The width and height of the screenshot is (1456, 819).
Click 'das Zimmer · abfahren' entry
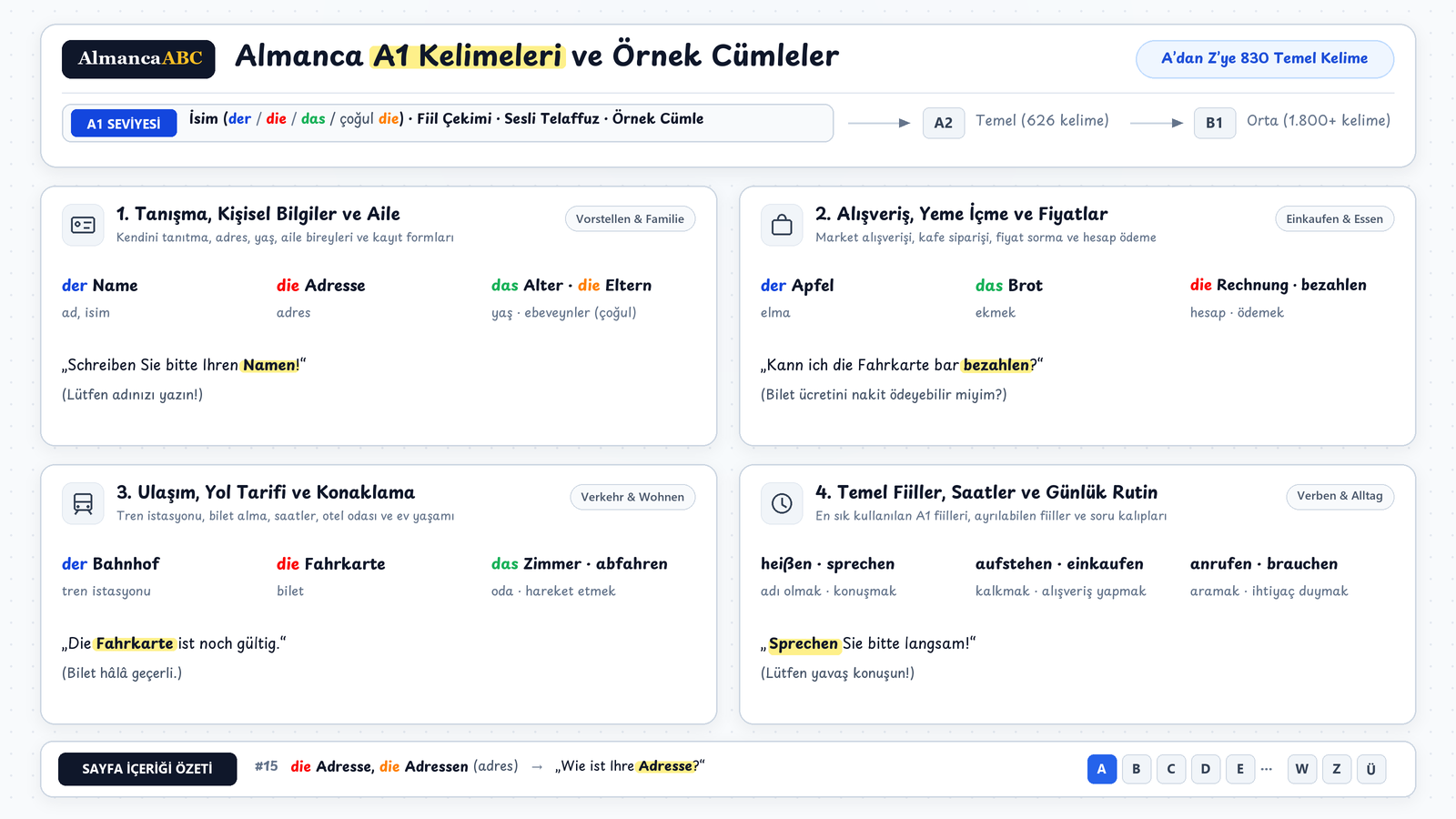coord(580,564)
